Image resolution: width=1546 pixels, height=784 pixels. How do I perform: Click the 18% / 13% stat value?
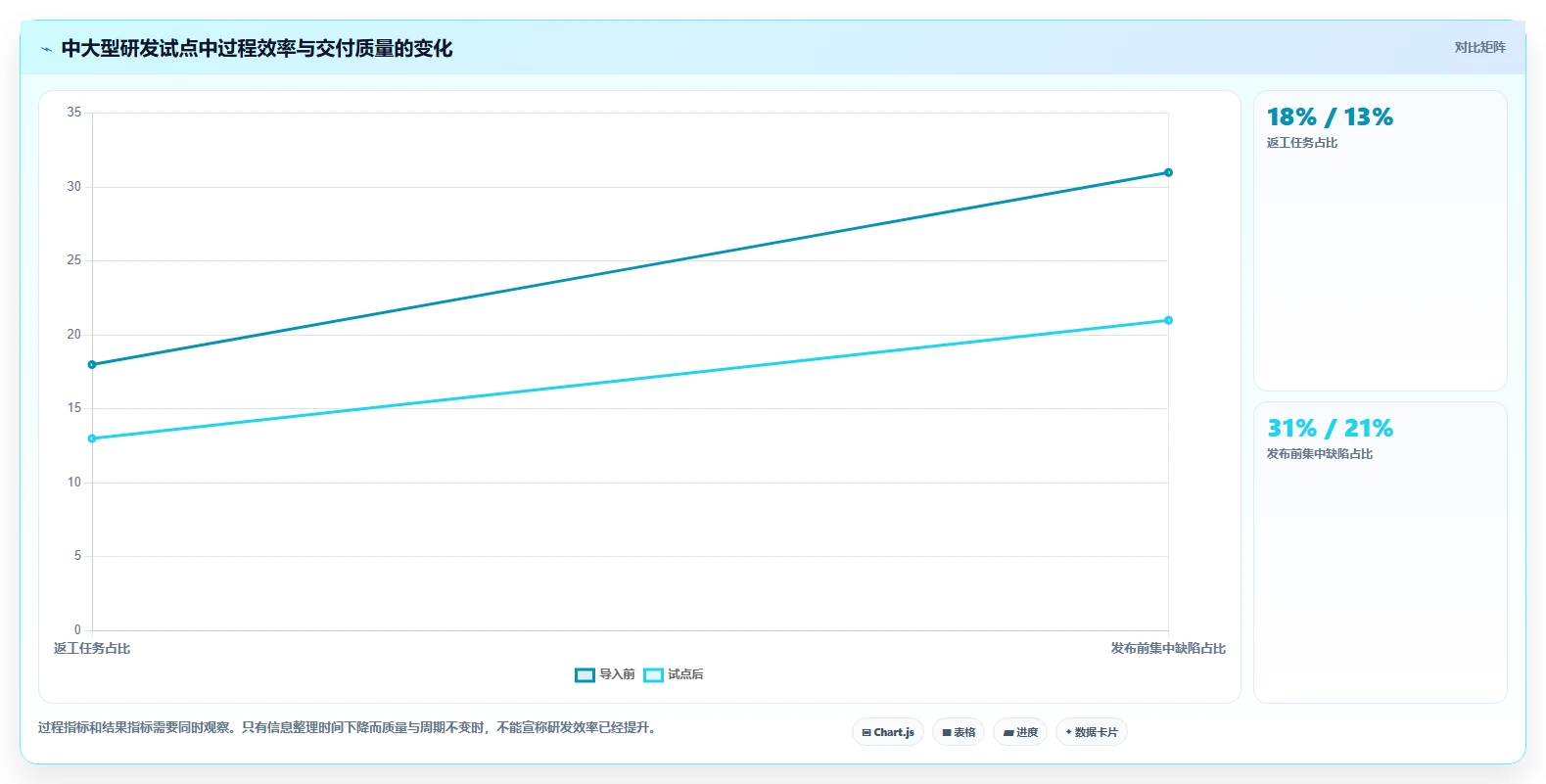[x=1330, y=117]
